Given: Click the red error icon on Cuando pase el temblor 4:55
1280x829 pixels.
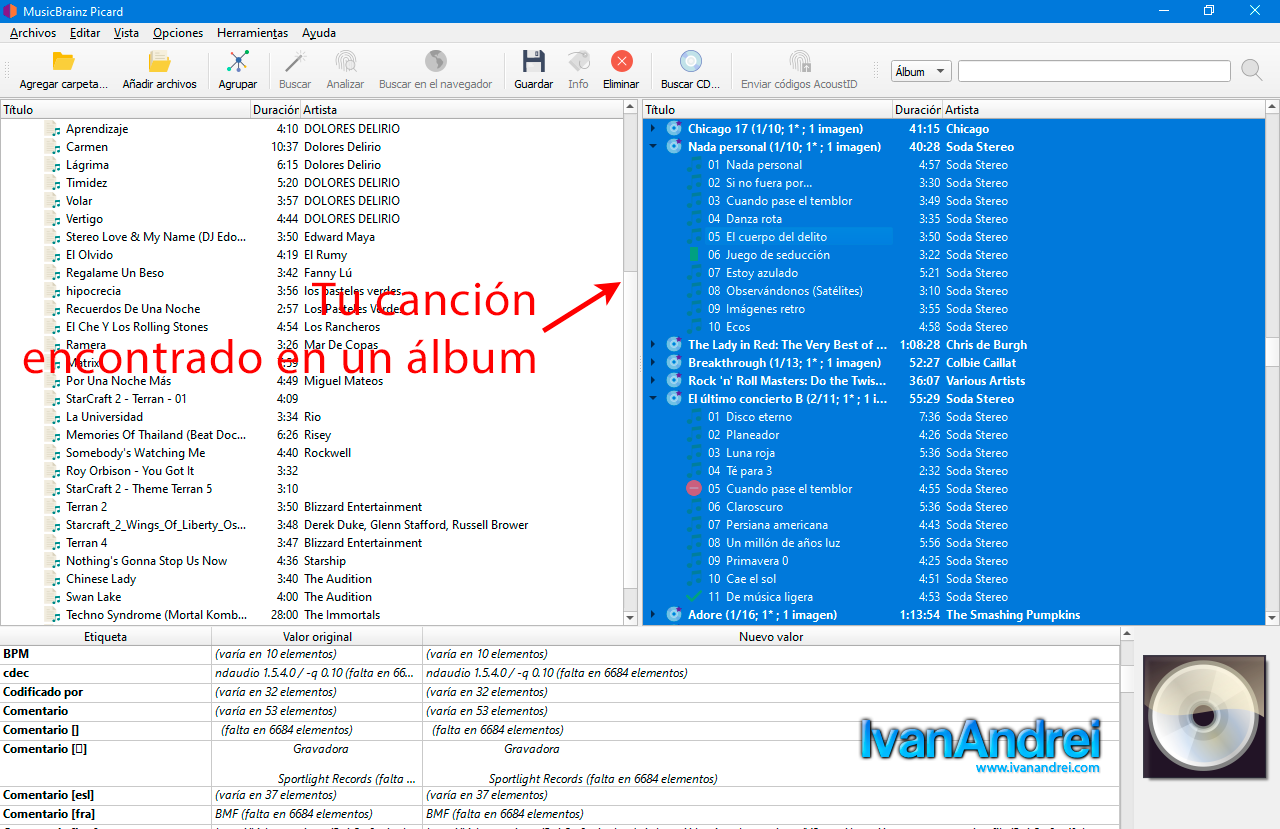Looking at the screenshot, I should click(x=694, y=488).
